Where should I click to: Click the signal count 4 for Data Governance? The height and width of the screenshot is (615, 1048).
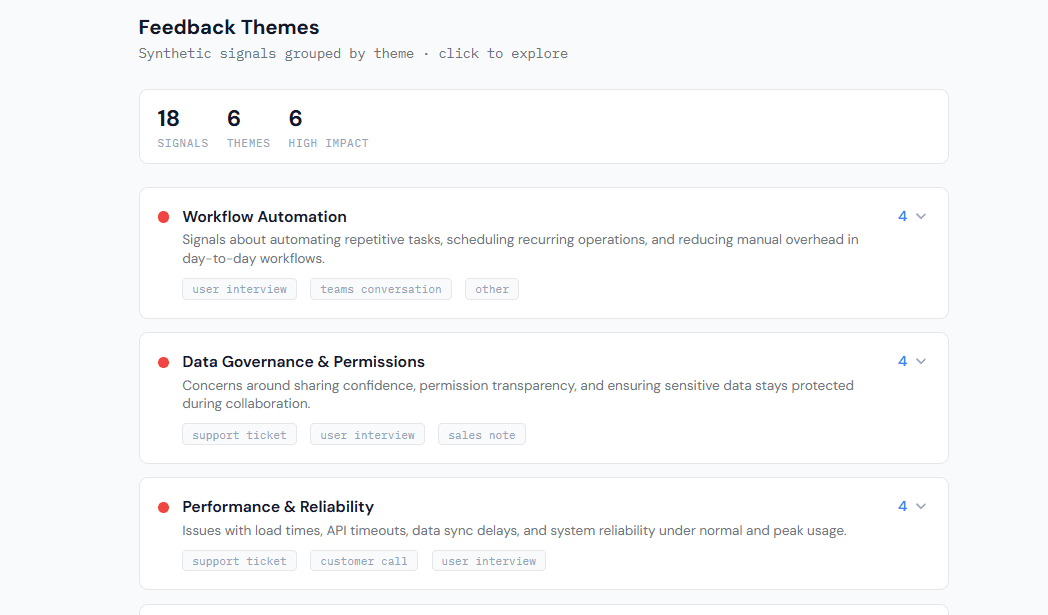click(x=902, y=362)
